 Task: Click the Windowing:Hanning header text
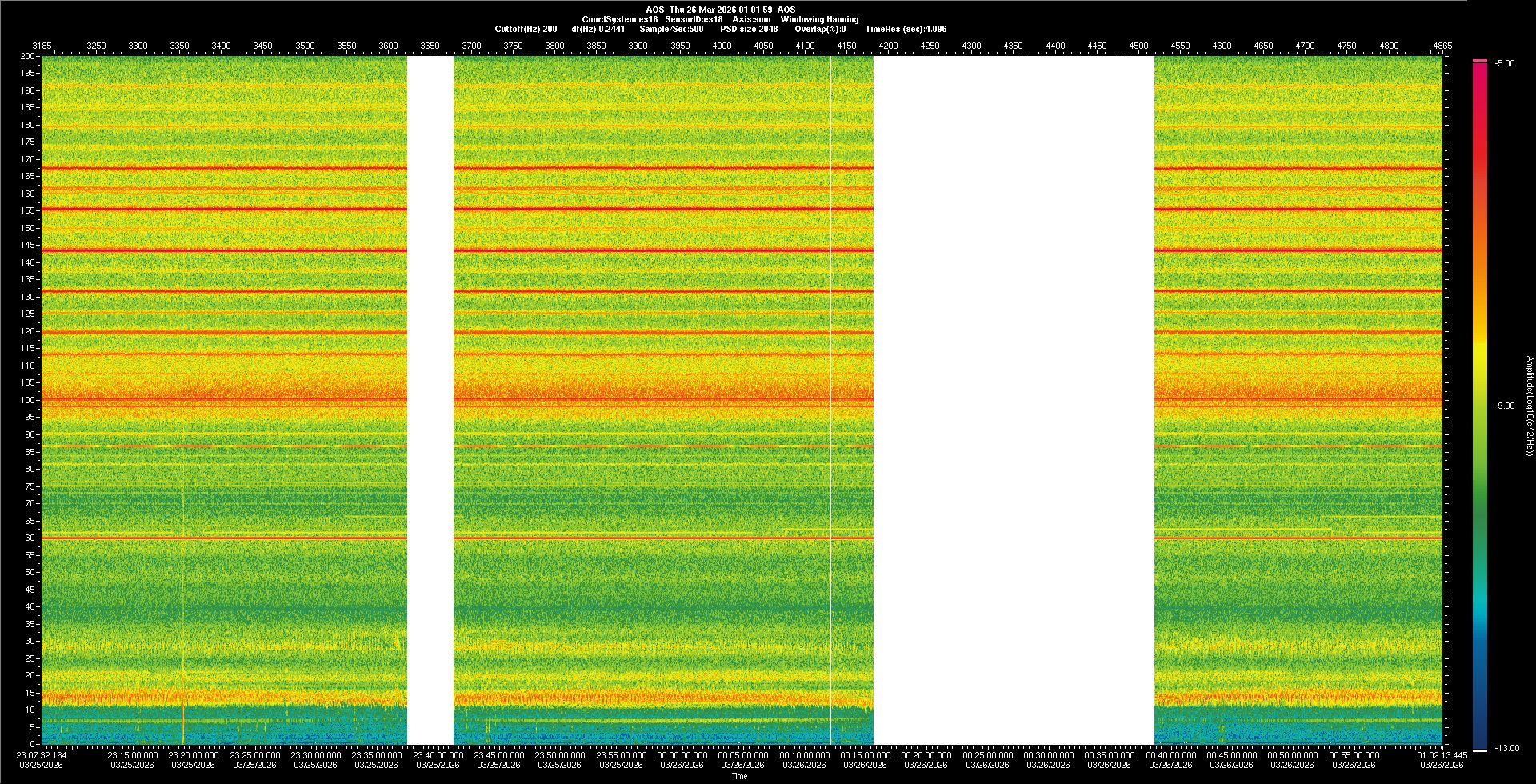pyautogui.click(x=819, y=19)
